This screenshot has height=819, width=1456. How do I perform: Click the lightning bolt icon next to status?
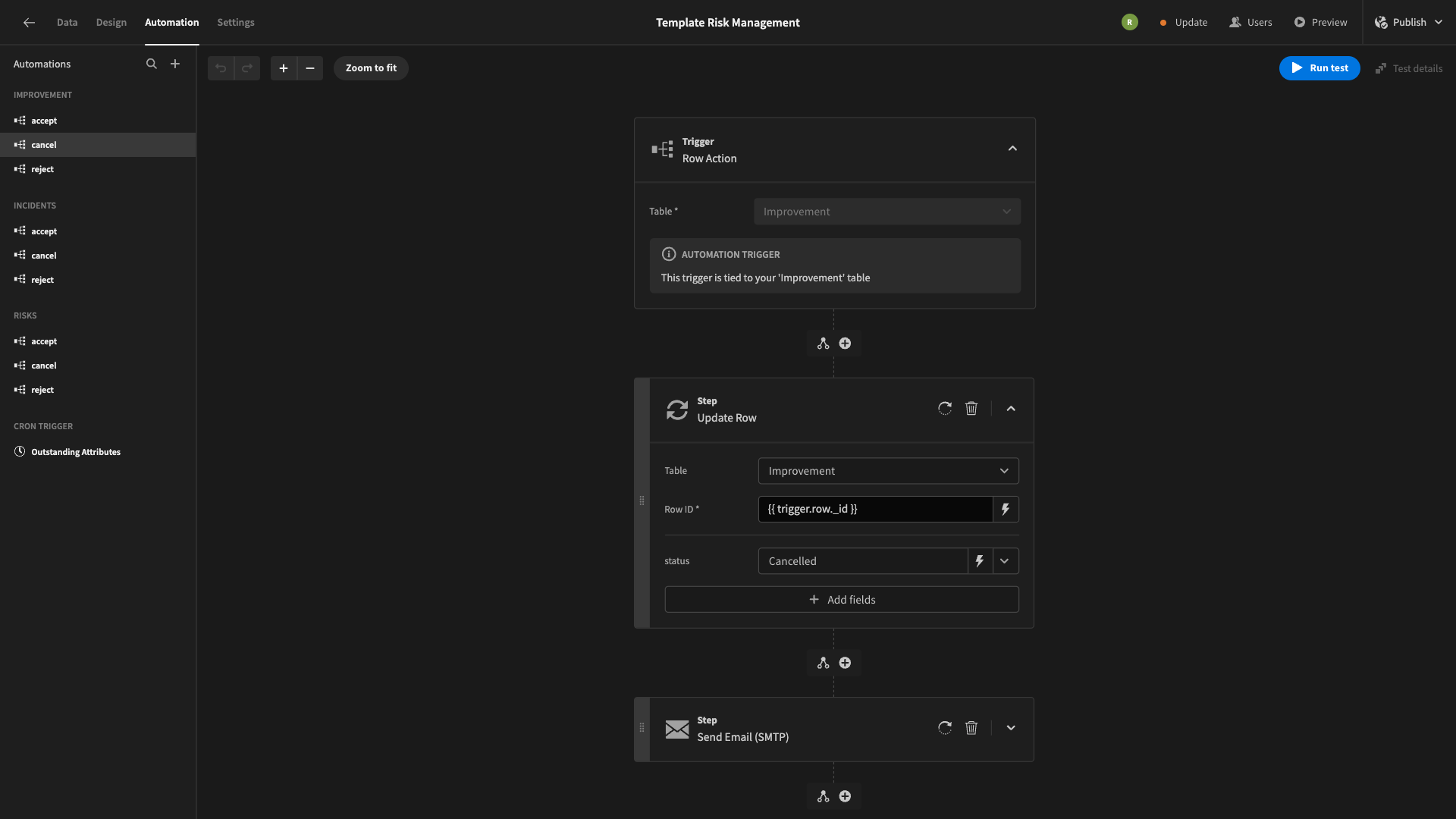click(979, 560)
